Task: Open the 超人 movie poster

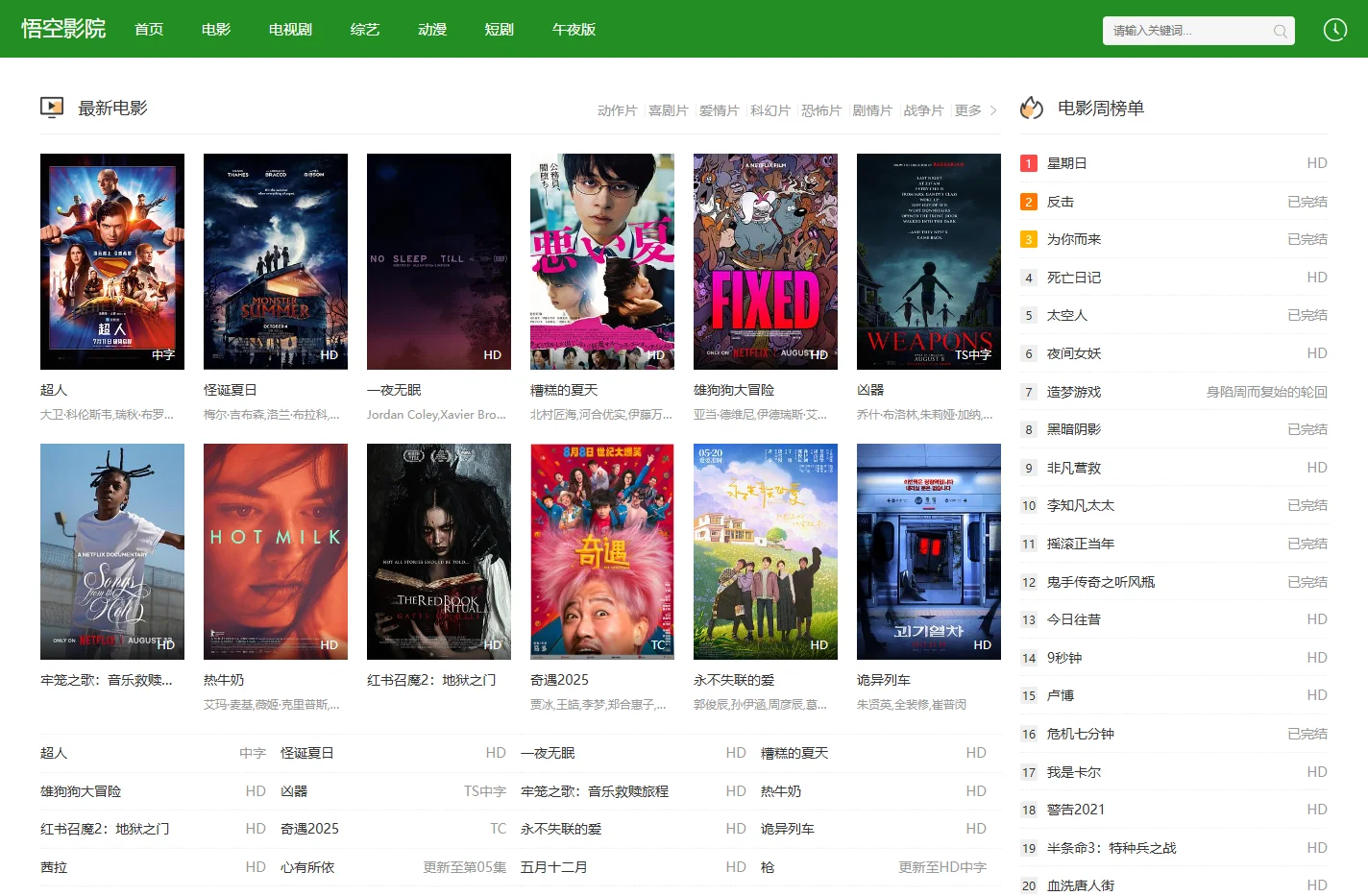Action: 112,261
